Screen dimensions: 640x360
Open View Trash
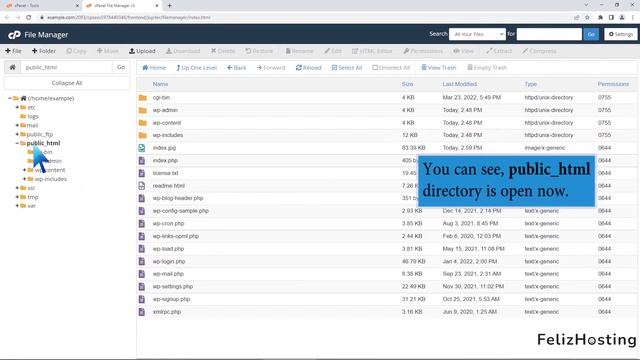pyautogui.click(x=439, y=68)
